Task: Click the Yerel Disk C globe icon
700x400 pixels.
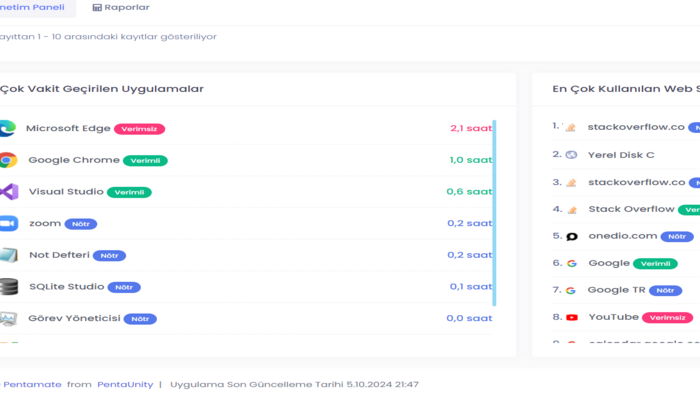Action: (571, 155)
